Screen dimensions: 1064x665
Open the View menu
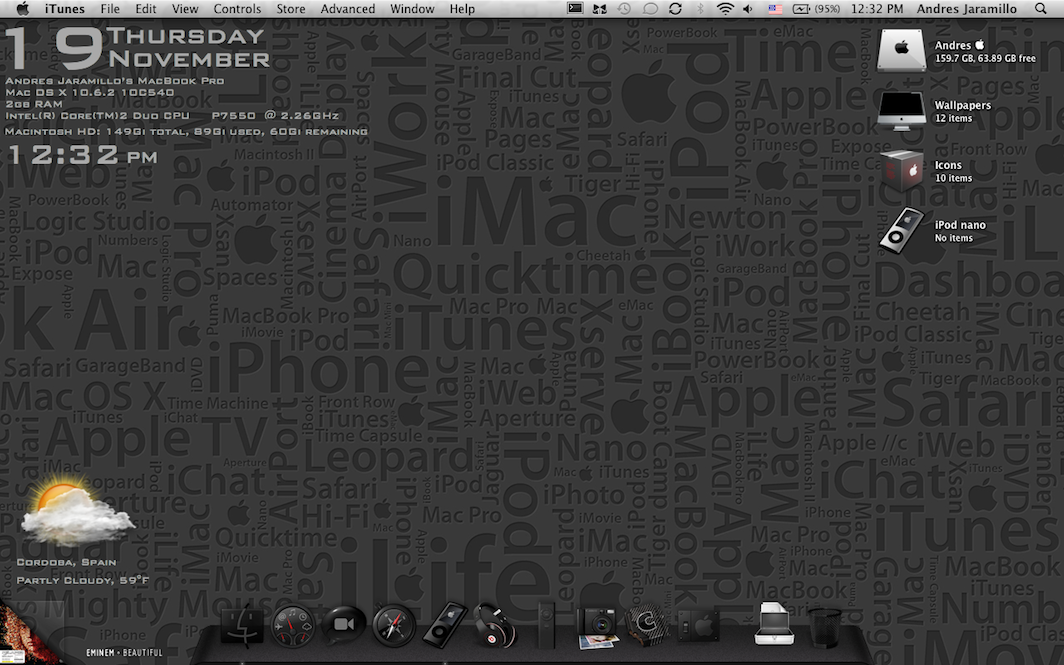coord(185,9)
